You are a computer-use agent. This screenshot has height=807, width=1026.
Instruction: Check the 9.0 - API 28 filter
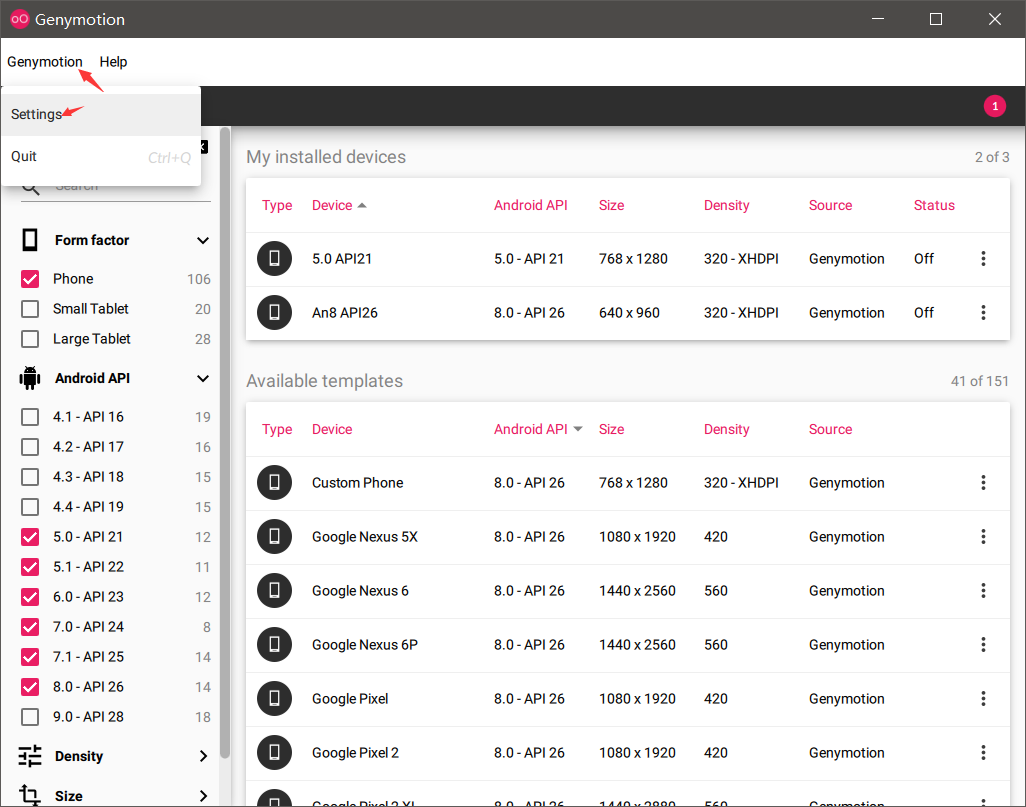30,717
